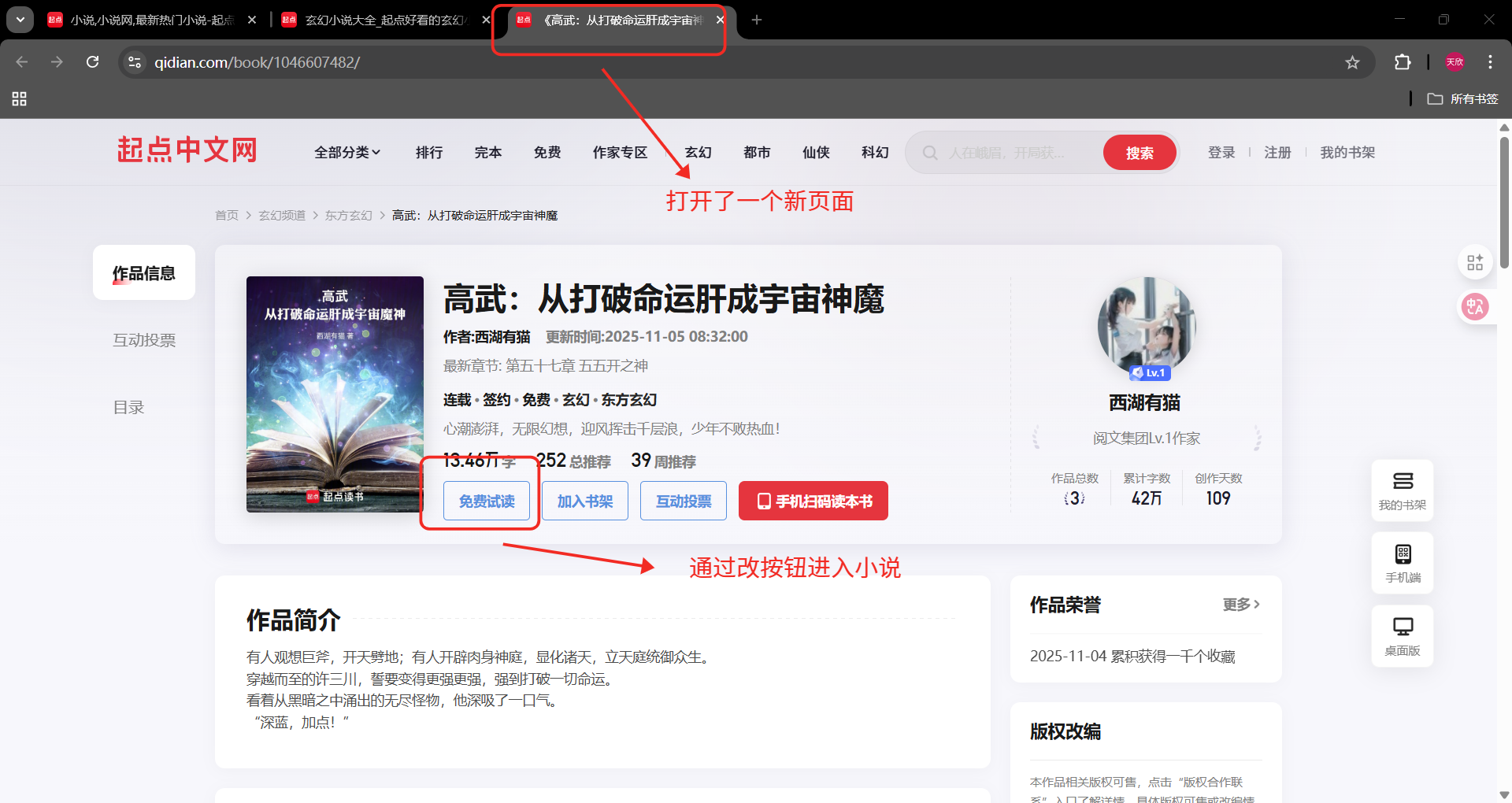
Task: Open the browser profile avatar
Action: (1455, 62)
